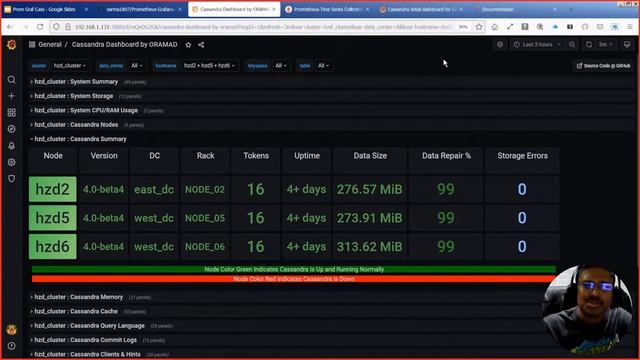640x360 pixels.
Task: Click the browser back arrow
Action: coord(10,27)
